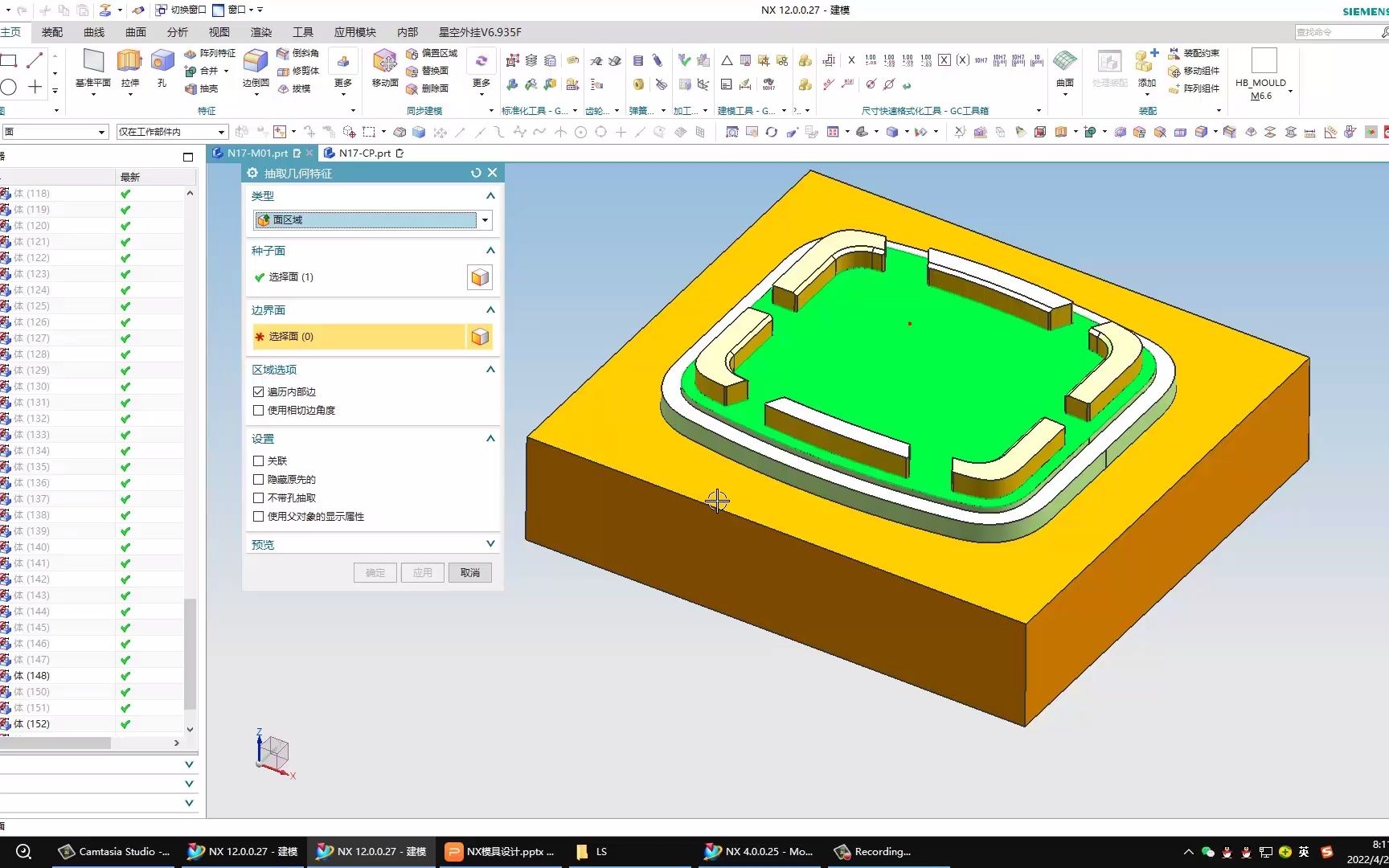Open 阵列特征 pattern feature tool
This screenshot has height=868, width=1389.
coord(210,53)
